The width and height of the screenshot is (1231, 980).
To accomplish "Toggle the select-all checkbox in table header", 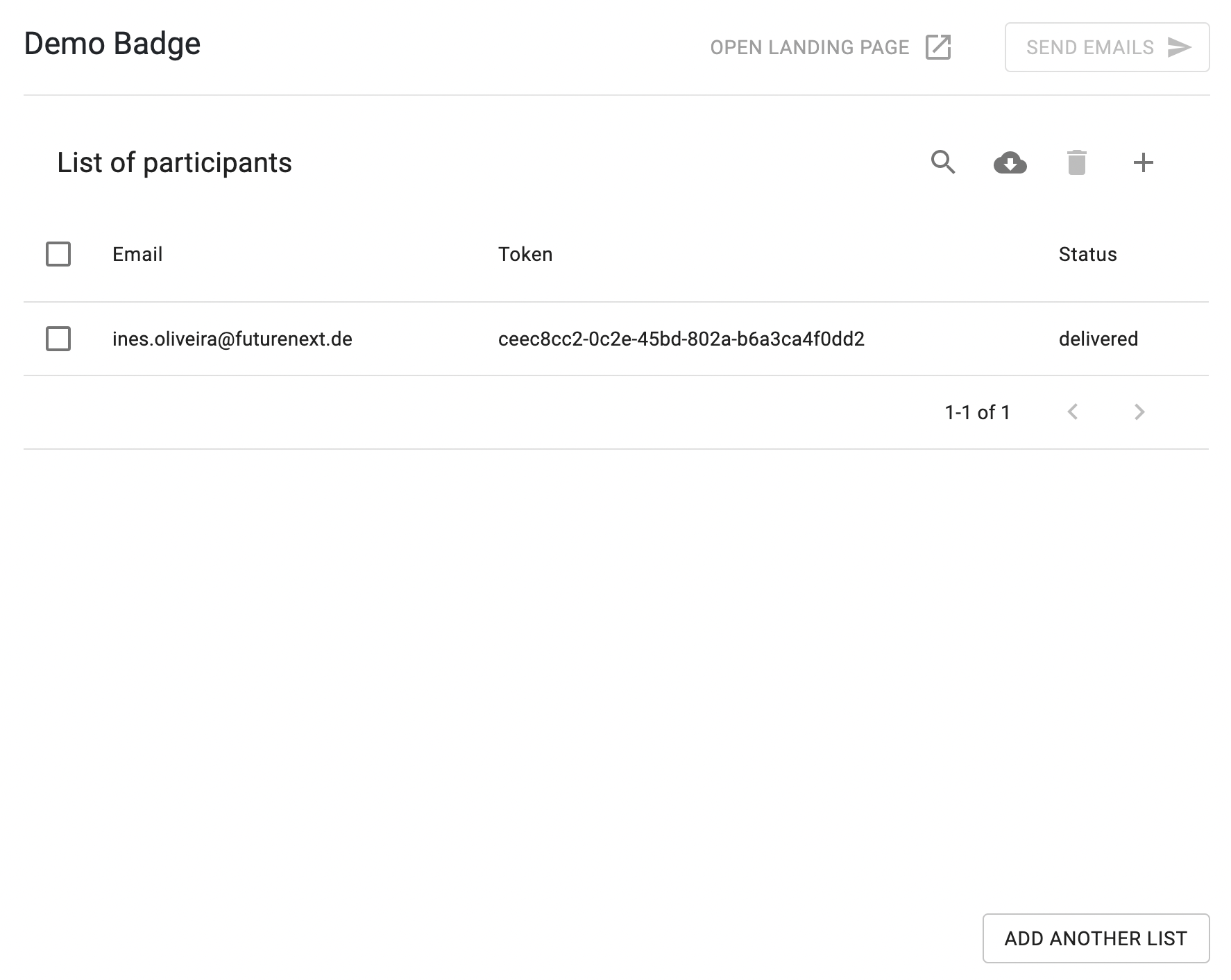I will coord(58,254).
